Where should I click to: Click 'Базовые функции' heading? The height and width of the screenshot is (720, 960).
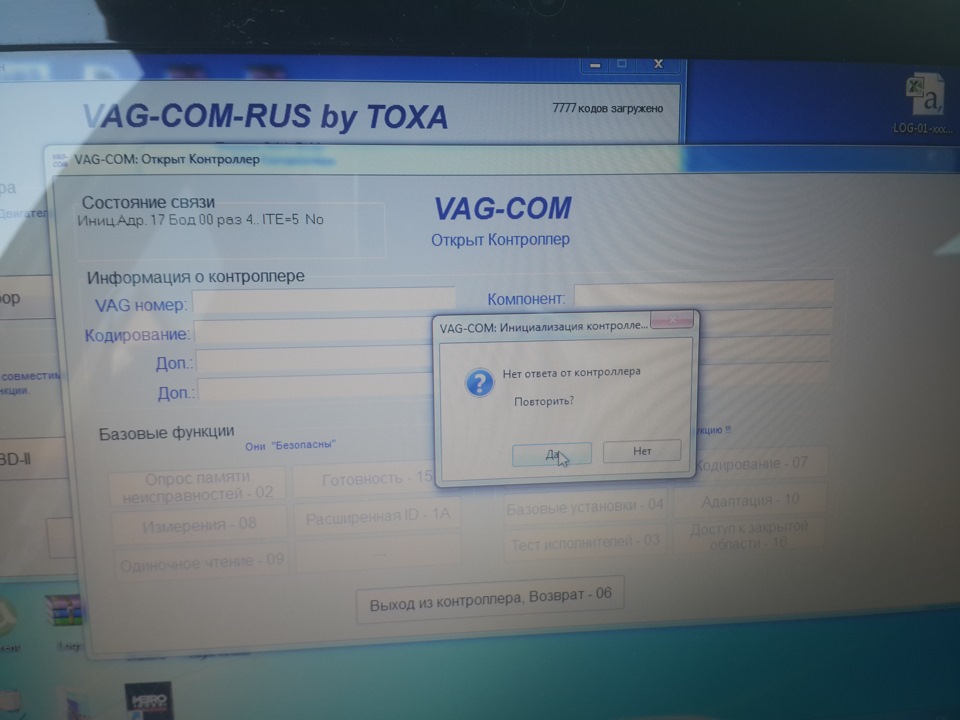(167, 433)
